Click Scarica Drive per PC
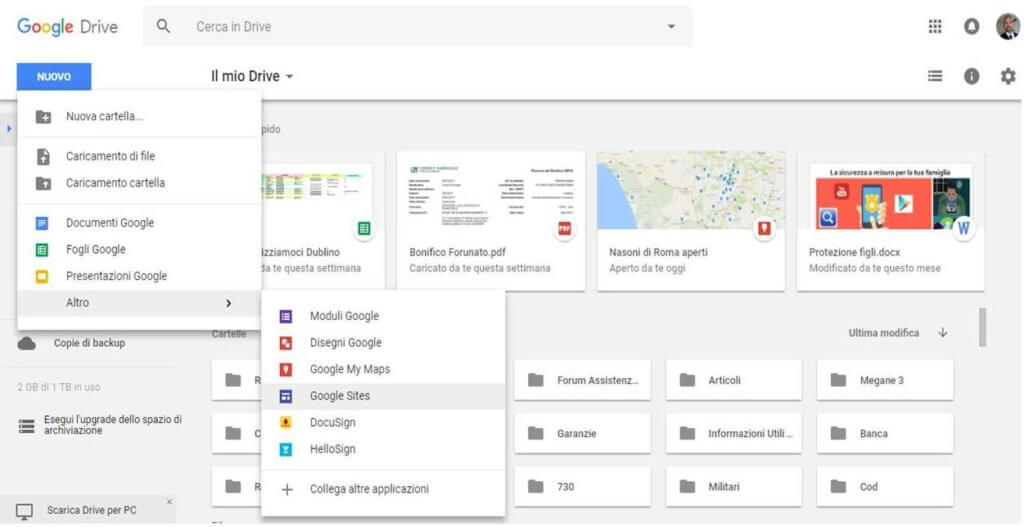 (x=91, y=511)
